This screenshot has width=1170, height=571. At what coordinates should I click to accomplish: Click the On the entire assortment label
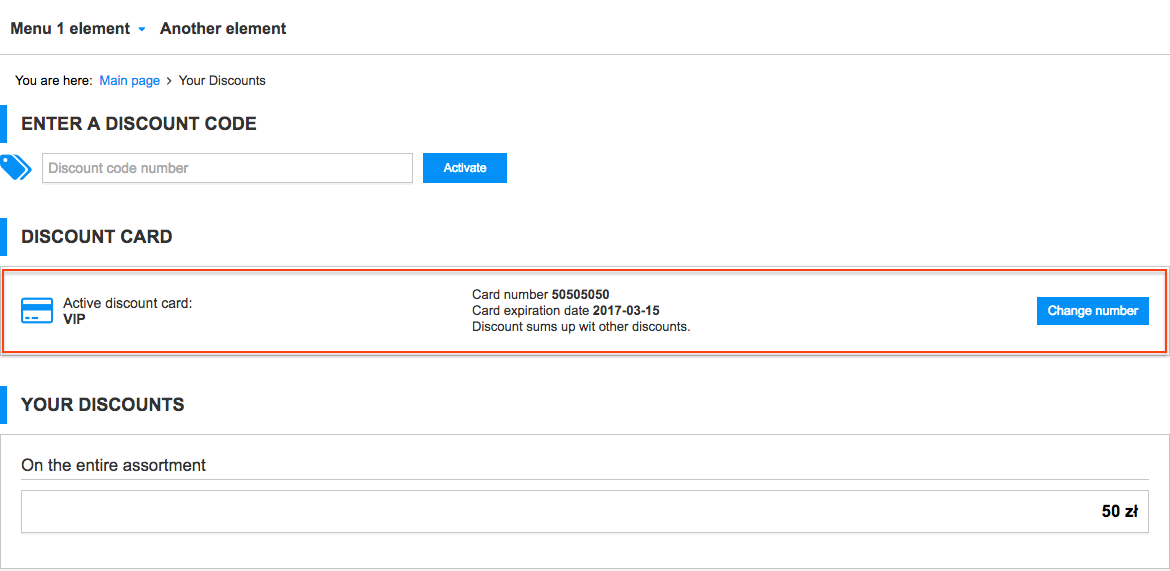114,465
